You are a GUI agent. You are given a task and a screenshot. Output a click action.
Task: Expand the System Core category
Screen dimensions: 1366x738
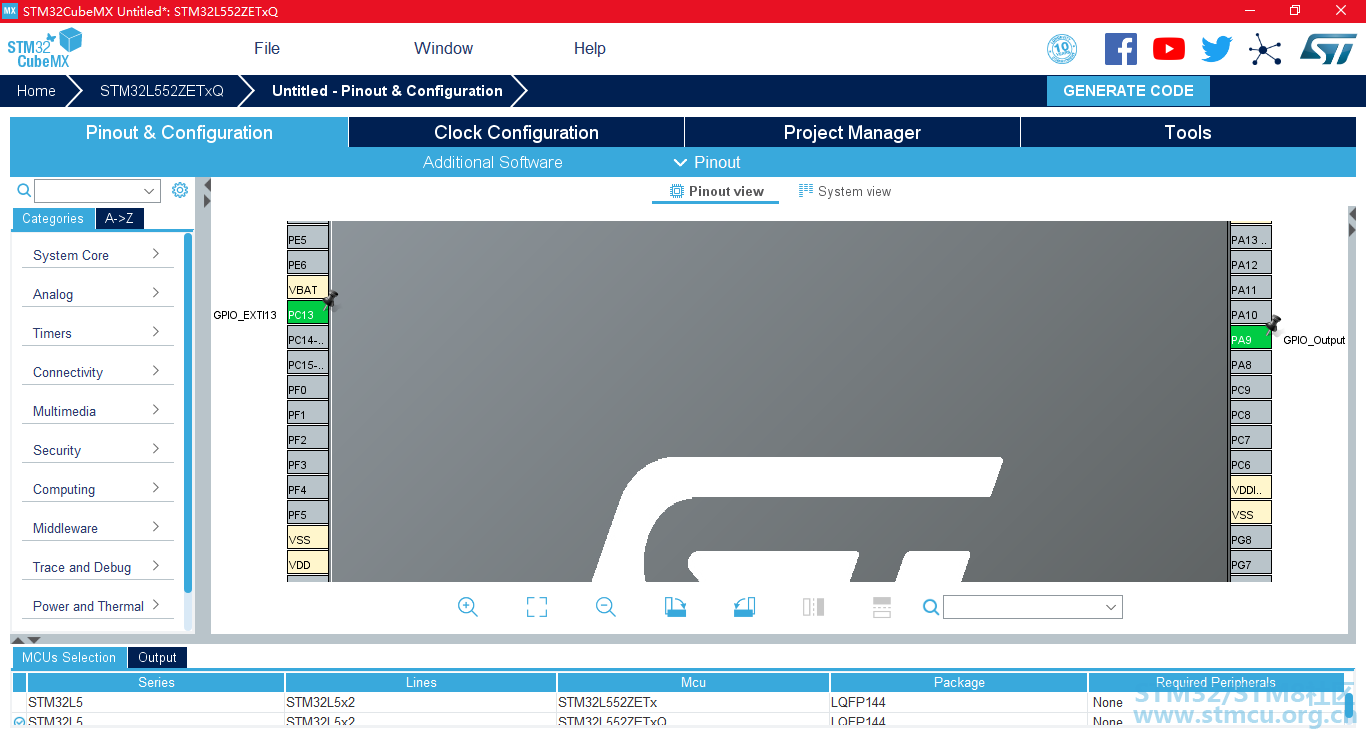point(97,255)
